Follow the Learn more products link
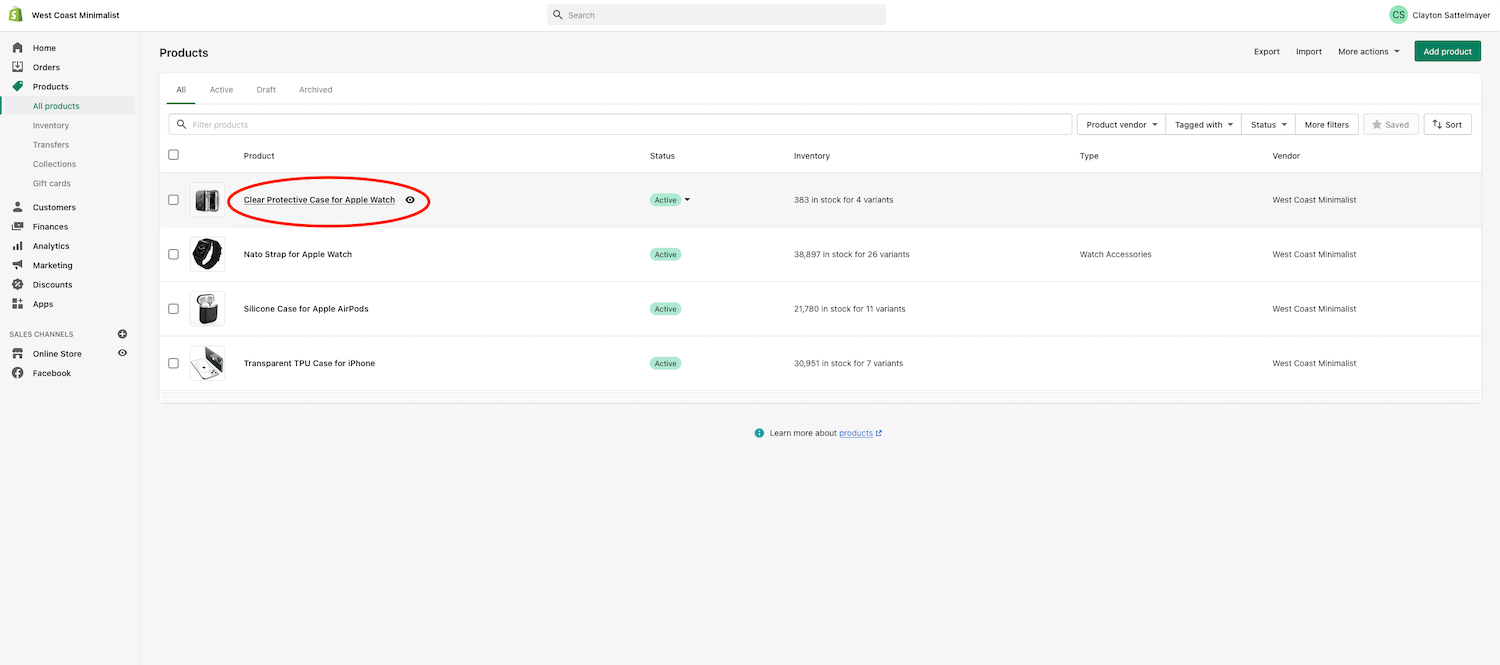The image size is (1500, 665). pyautogui.click(x=860, y=433)
